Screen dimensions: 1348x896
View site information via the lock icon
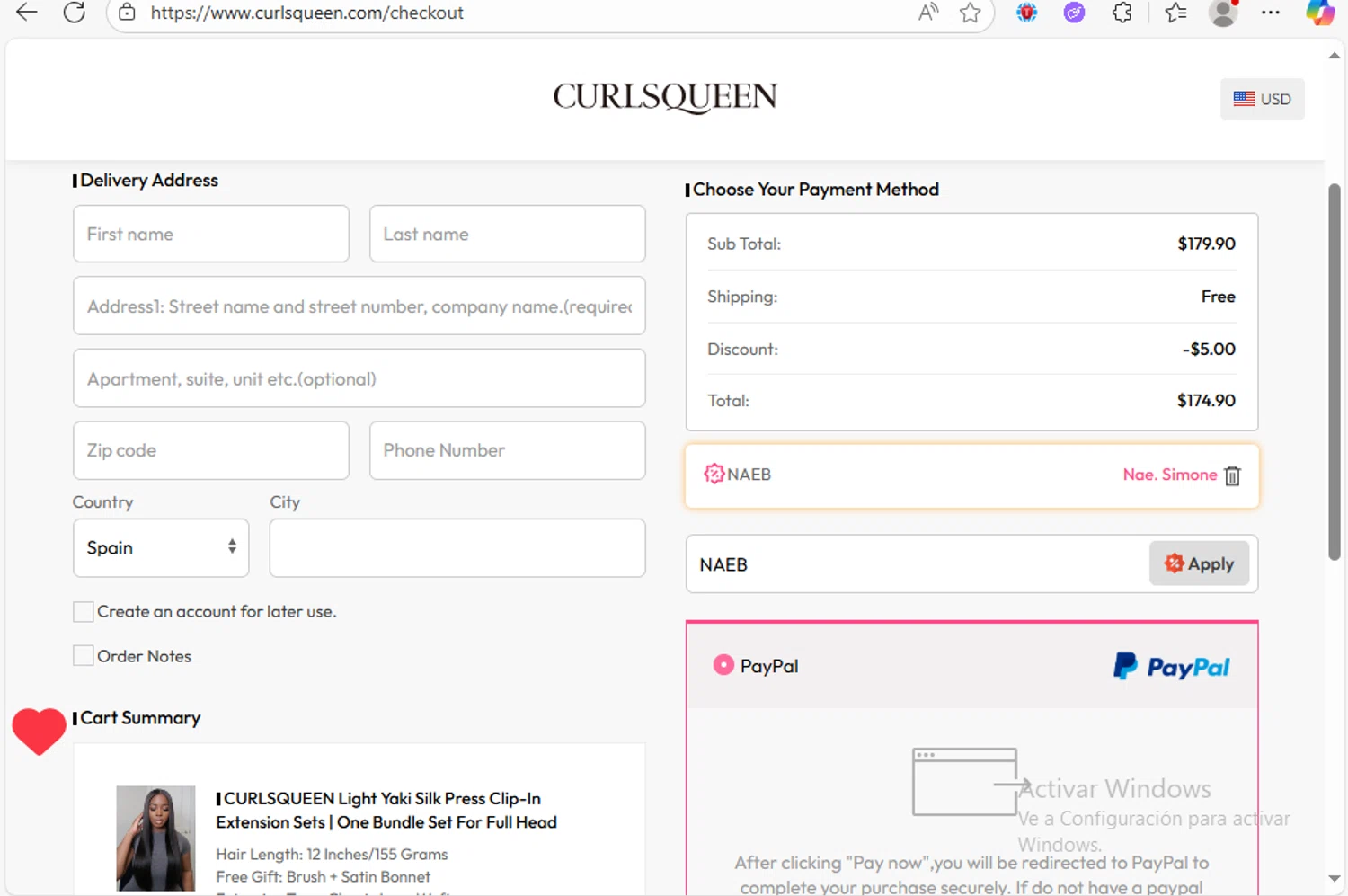click(128, 13)
